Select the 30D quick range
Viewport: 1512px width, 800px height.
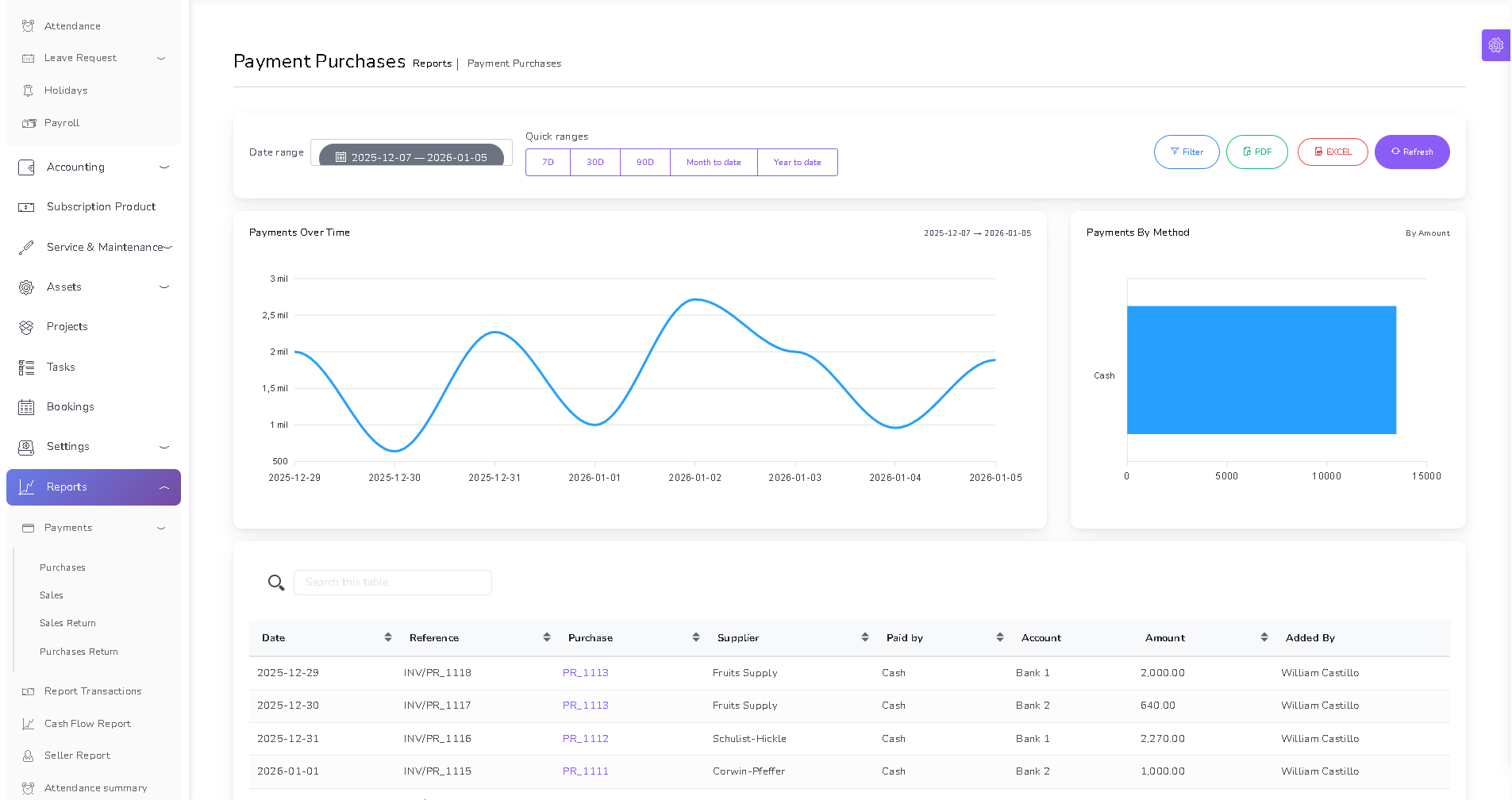click(x=595, y=162)
